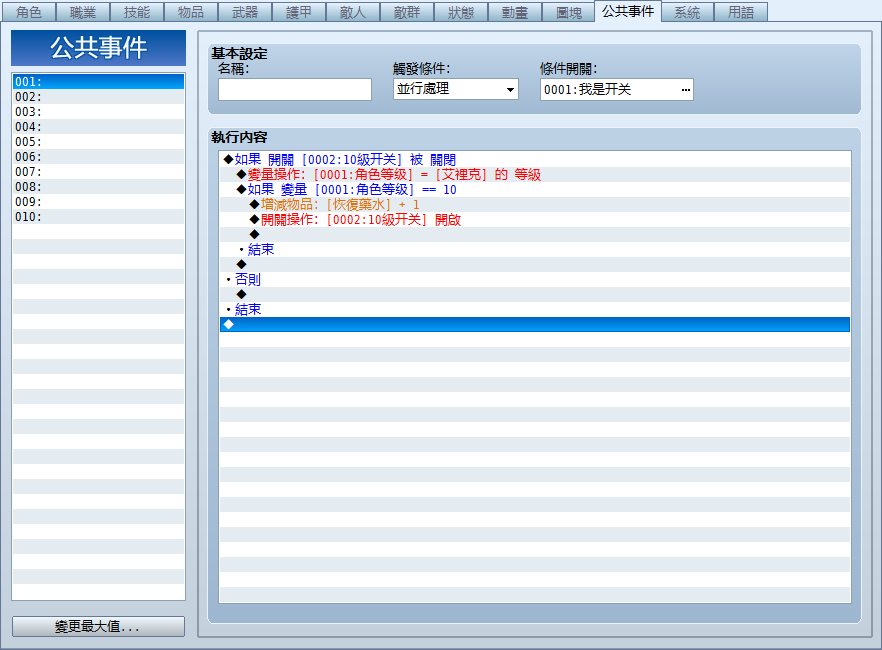Open the 護甲 tab
882x650 pixels.
click(299, 12)
